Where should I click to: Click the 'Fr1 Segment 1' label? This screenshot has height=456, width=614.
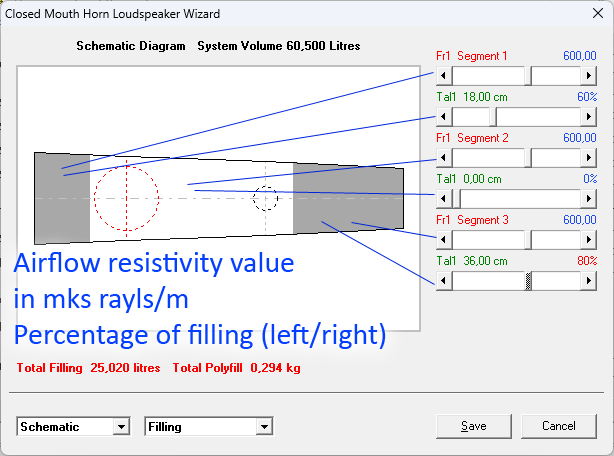click(471, 56)
